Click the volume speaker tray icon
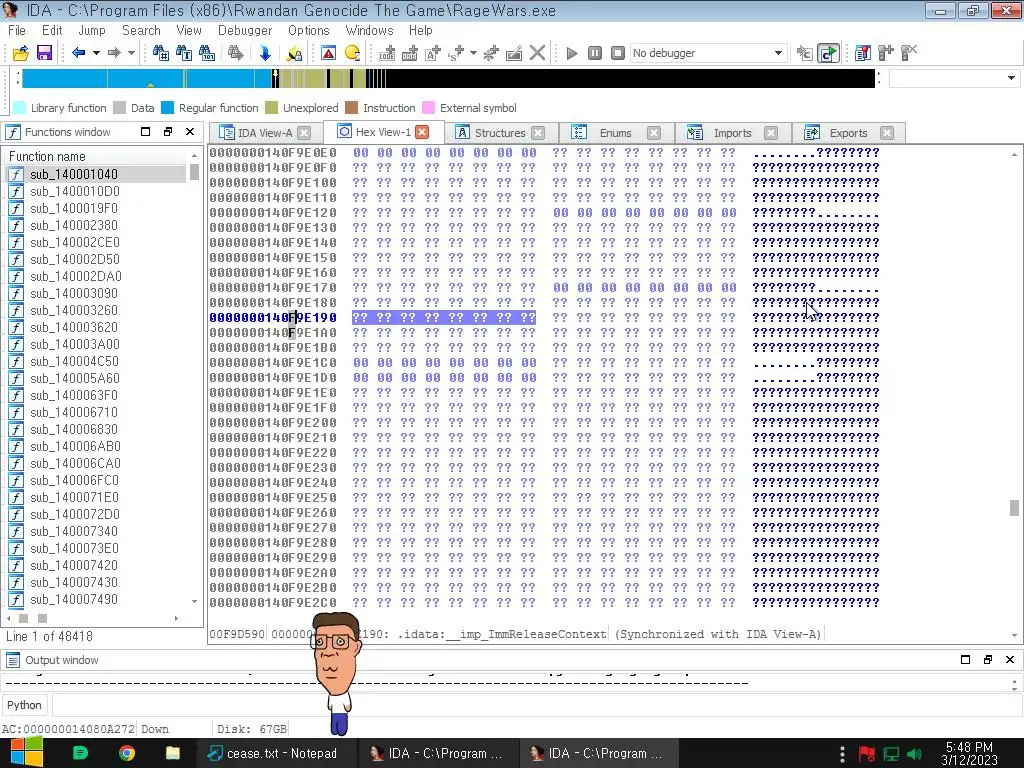The height and width of the screenshot is (768, 1024). coord(914,754)
